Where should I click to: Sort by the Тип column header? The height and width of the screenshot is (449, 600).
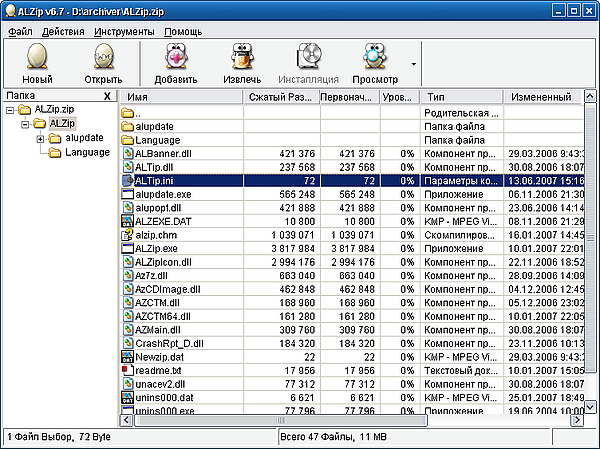460,97
